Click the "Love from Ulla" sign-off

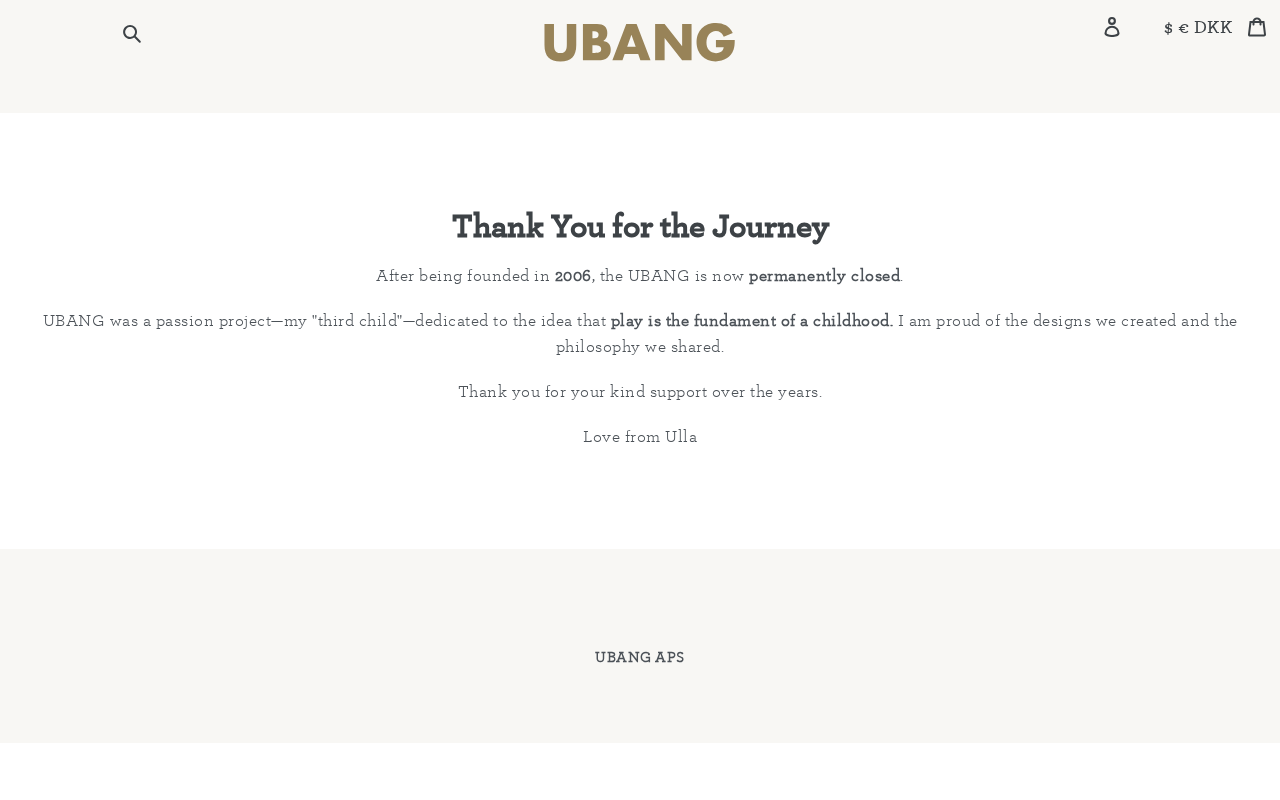(x=640, y=437)
